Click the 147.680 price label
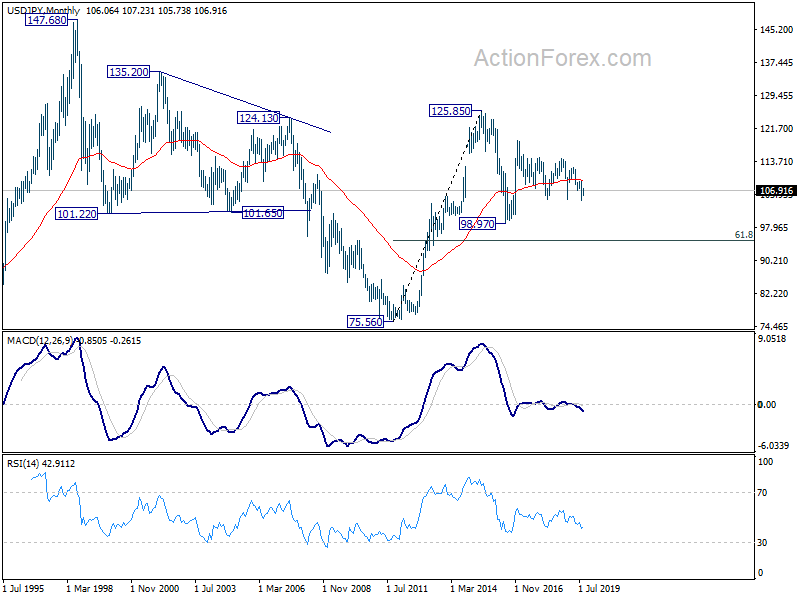This screenshot has height=600, width=800. coord(46,20)
